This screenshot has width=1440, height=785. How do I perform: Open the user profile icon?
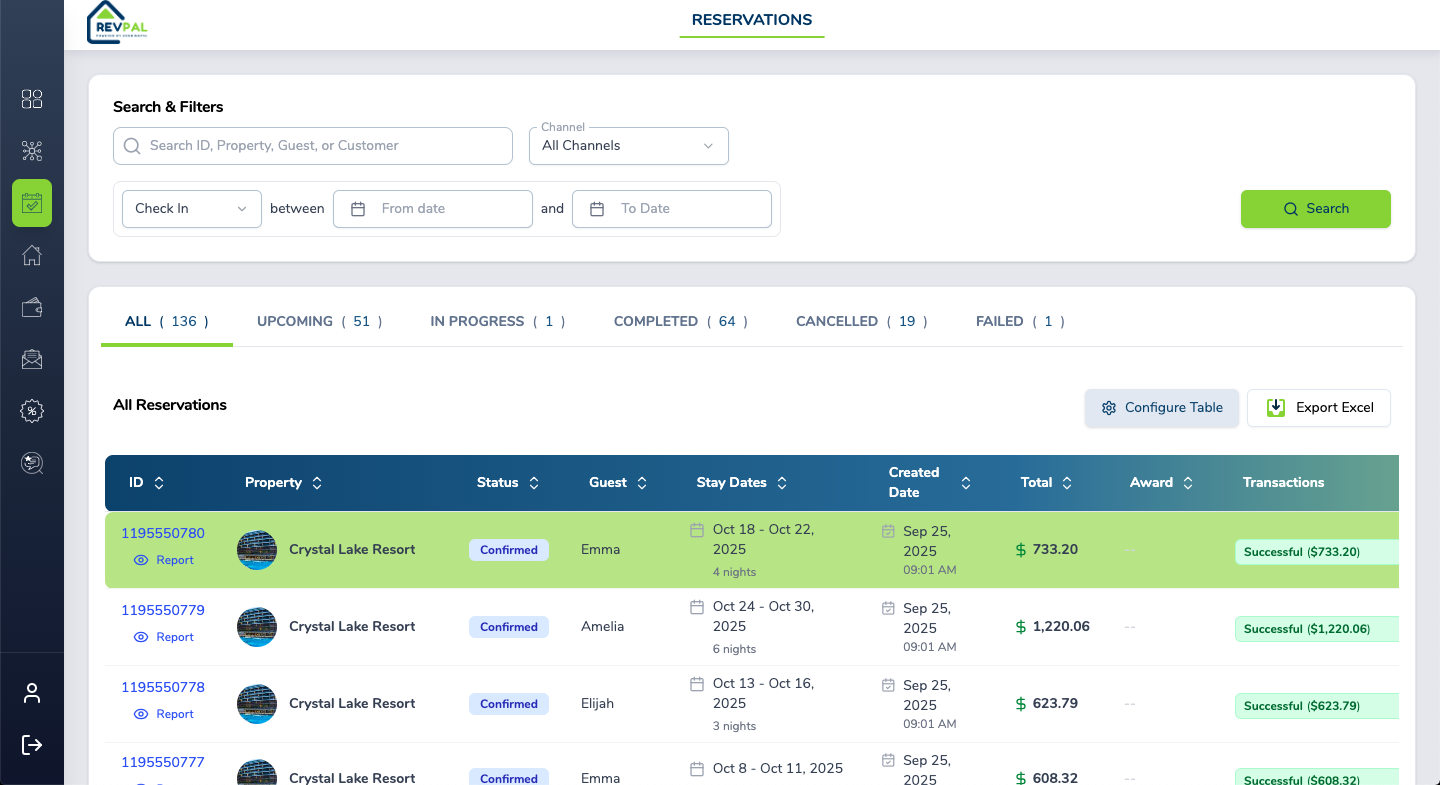click(x=32, y=693)
